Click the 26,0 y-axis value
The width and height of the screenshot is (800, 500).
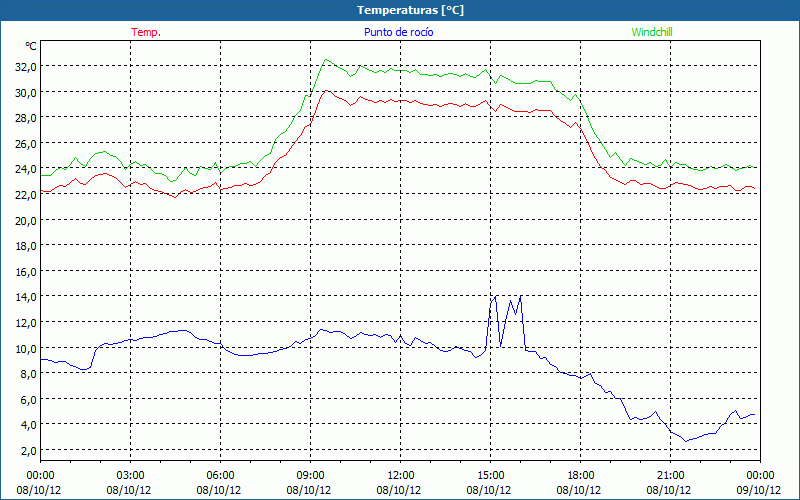pos(26,143)
